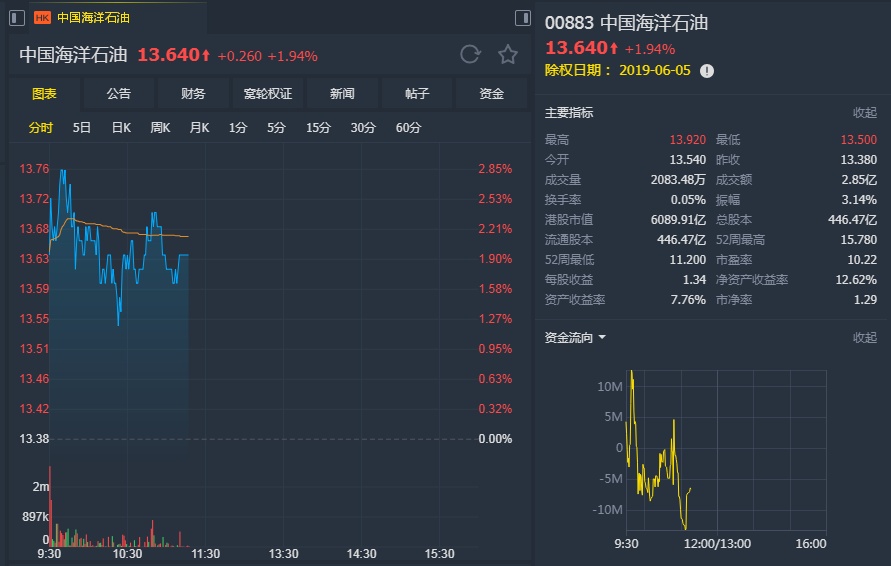Add stock to favorites with star icon

tap(508, 54)
